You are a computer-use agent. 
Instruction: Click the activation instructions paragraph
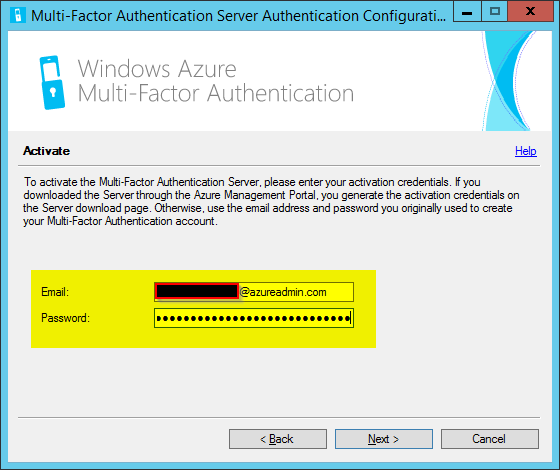point(271,201)
